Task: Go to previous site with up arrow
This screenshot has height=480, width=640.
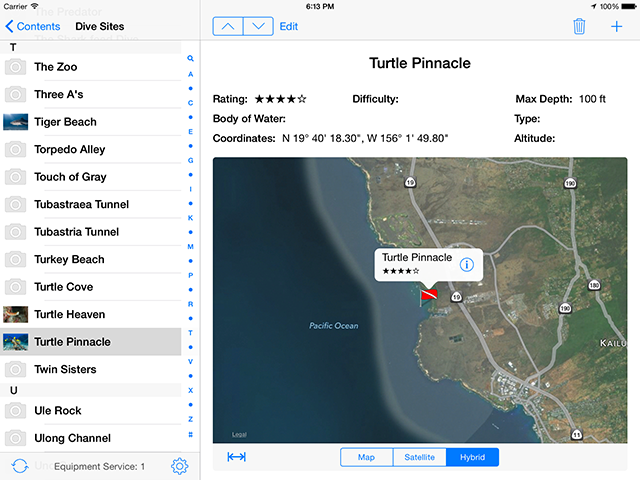Action: tap(228, 26)
